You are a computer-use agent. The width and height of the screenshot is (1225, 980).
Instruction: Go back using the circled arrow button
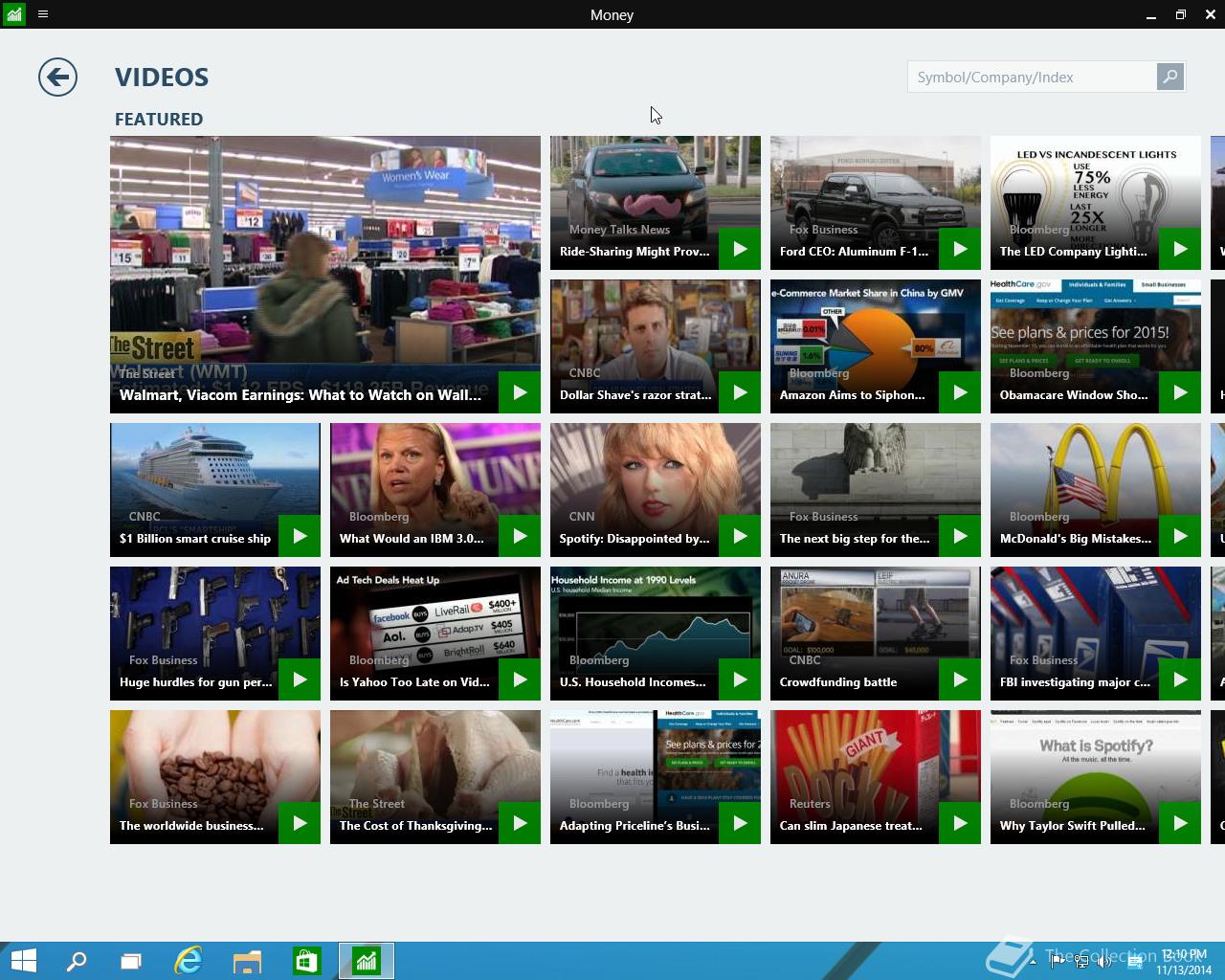point(57,78)
